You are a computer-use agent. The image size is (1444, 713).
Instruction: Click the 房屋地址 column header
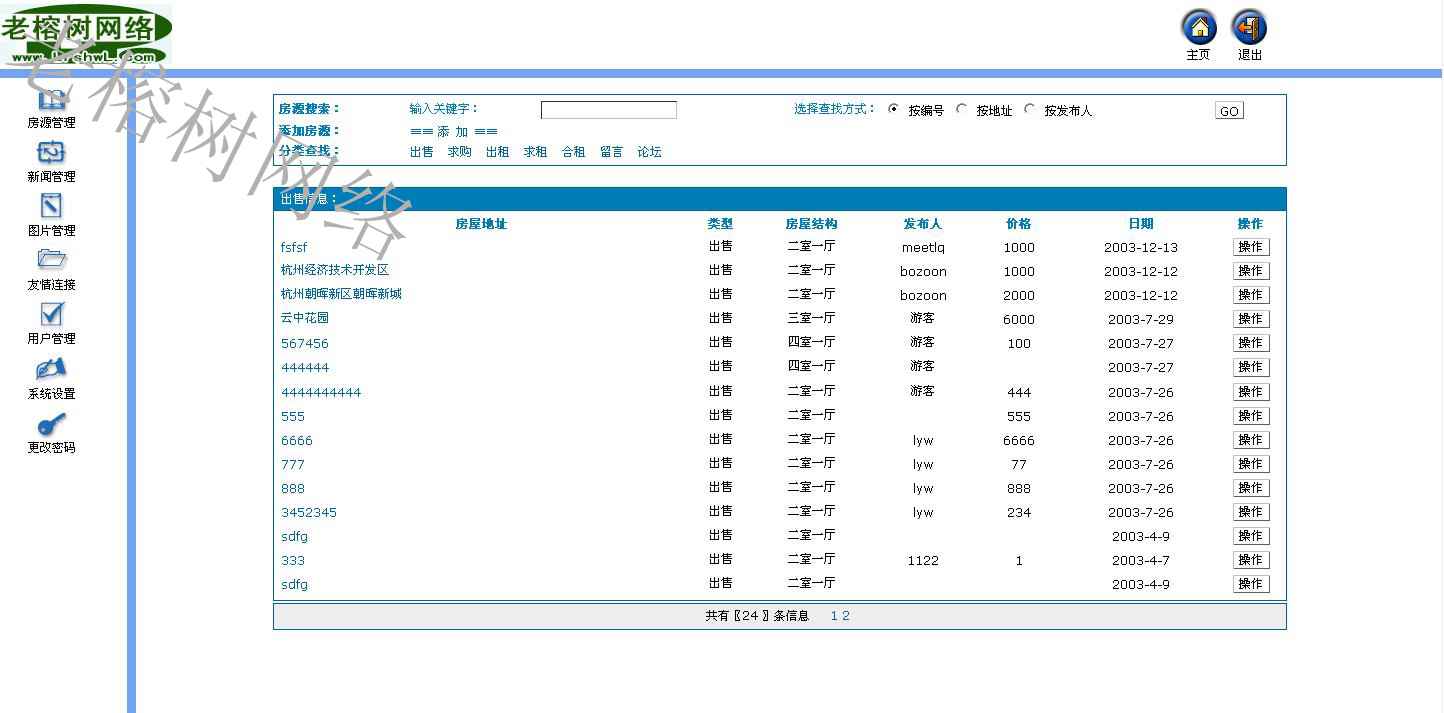click(x=481, y=224)
